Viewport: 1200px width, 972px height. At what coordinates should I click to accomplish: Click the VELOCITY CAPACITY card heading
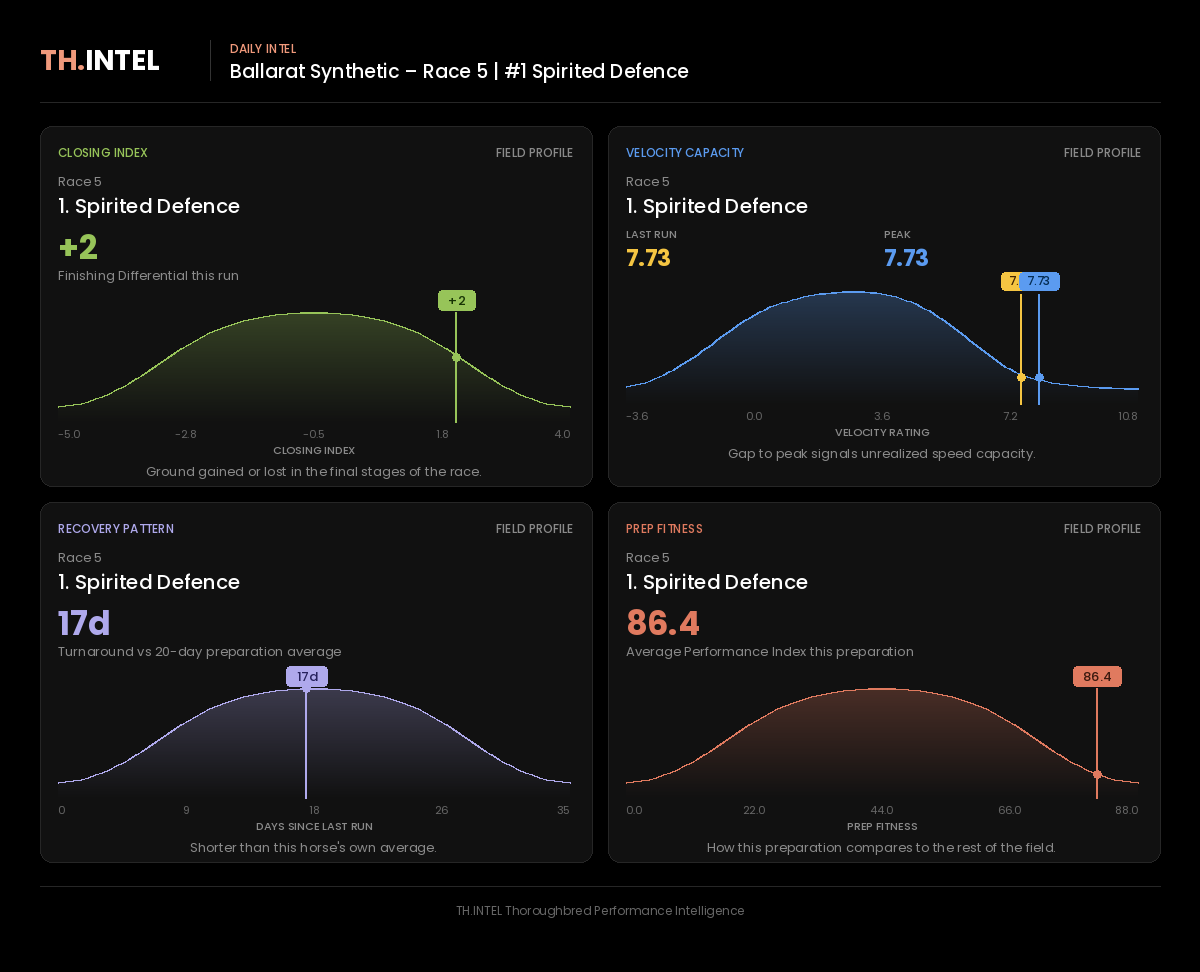point(685,153)
